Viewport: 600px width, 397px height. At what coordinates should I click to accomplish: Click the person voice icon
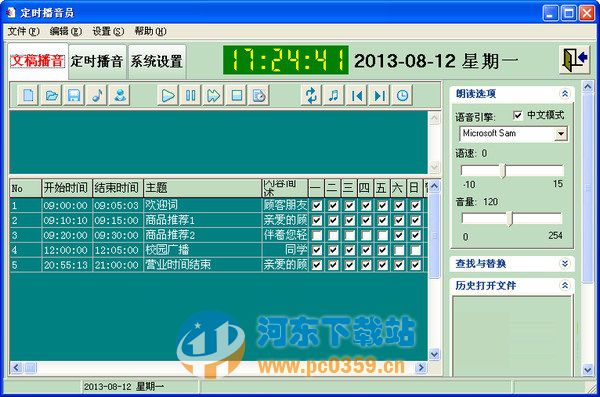(x=120, y=95)
